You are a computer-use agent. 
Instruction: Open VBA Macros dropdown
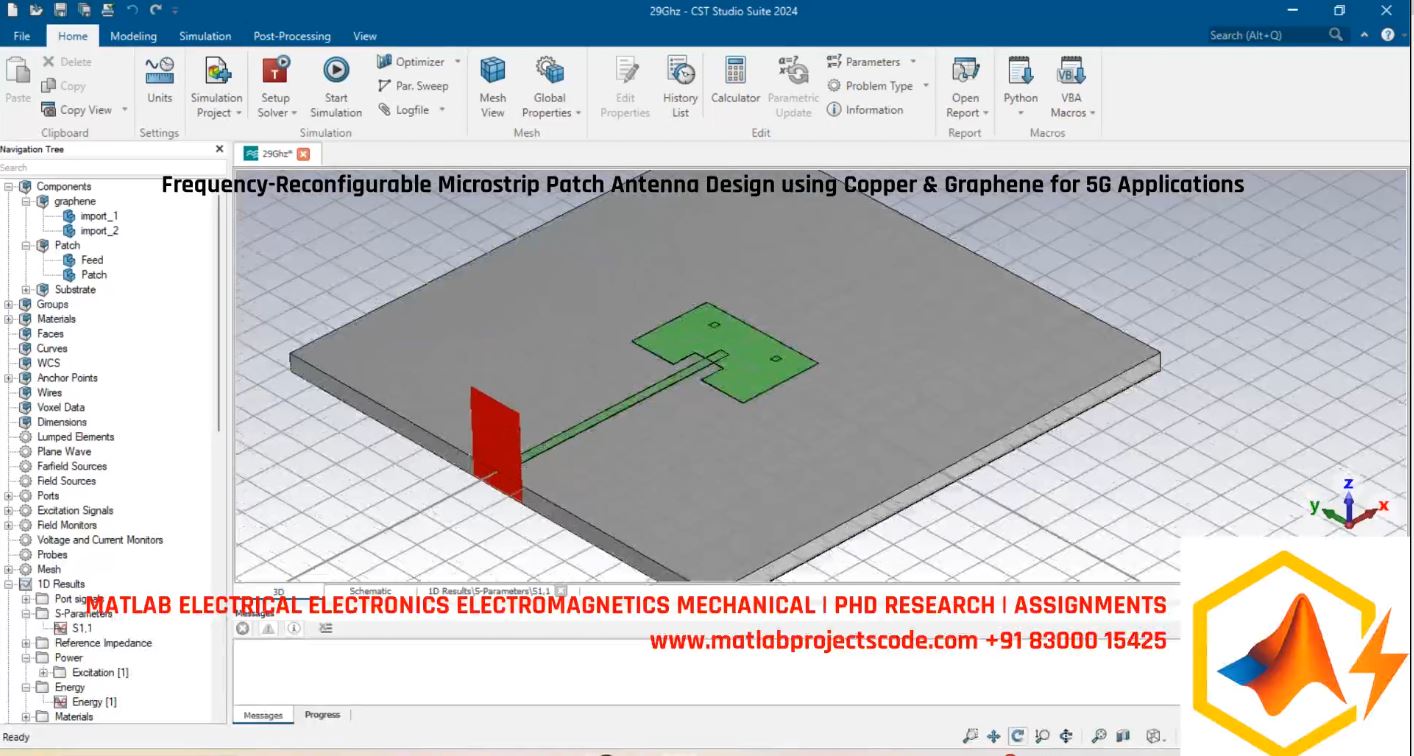[x=1071, y=106]
